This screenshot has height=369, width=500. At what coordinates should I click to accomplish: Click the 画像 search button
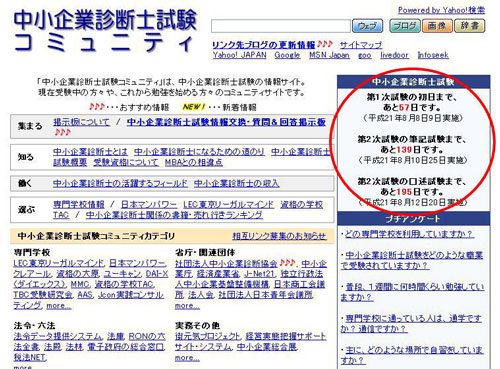tap(437, 26)
